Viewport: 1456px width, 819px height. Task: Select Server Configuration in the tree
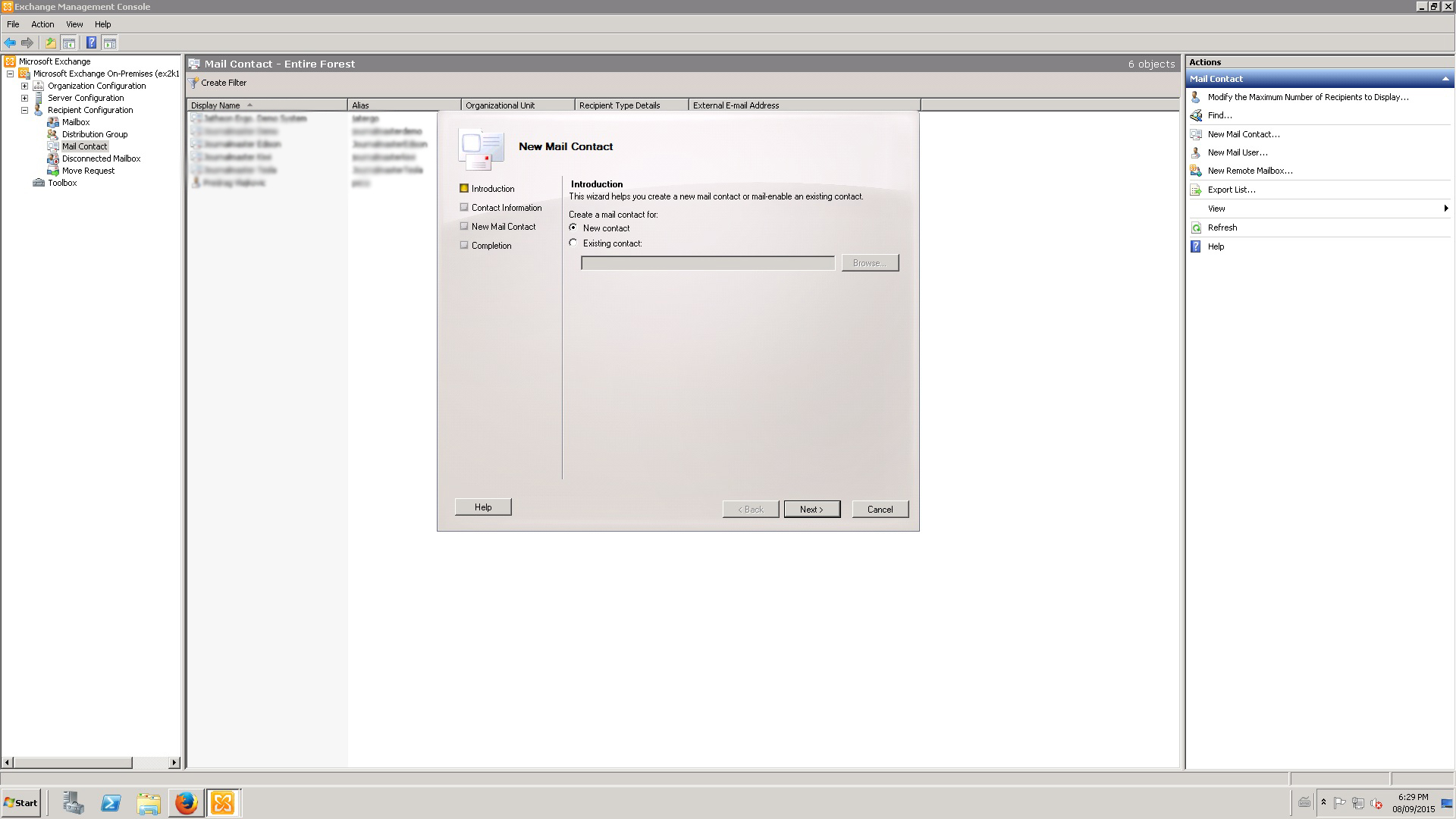[86, 98]
